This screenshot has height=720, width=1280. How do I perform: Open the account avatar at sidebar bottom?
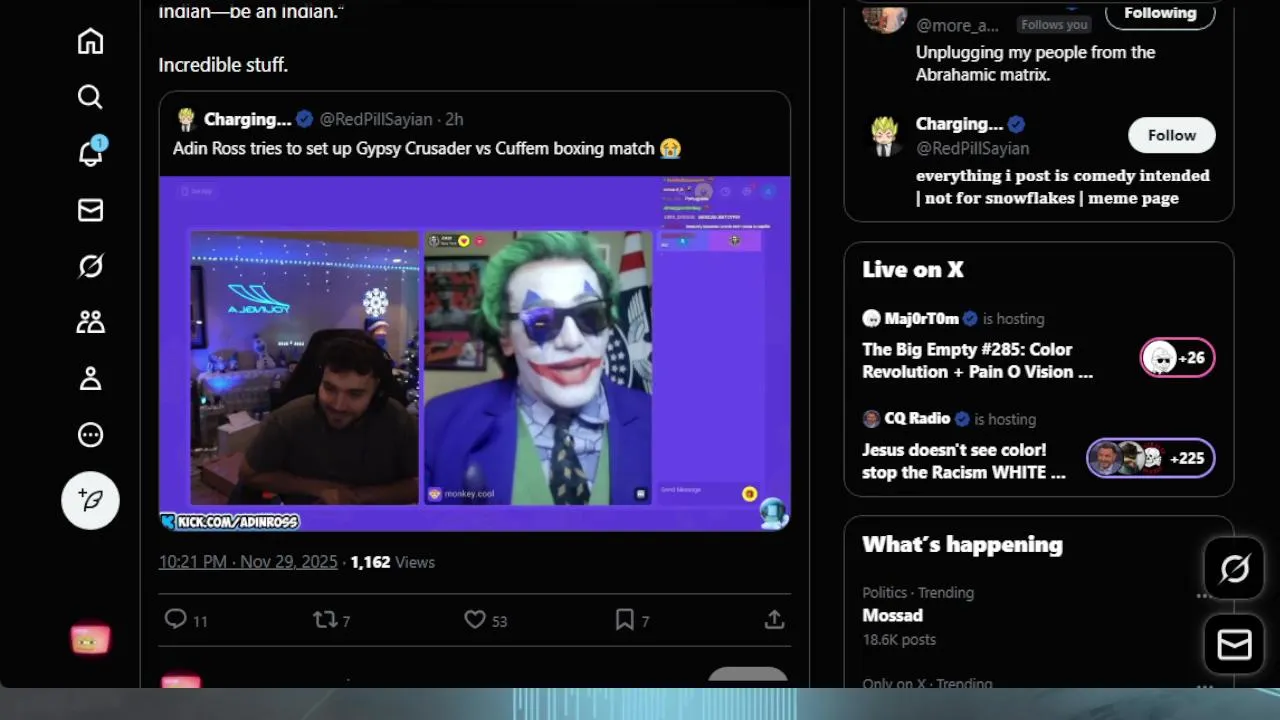coord(90,640)
